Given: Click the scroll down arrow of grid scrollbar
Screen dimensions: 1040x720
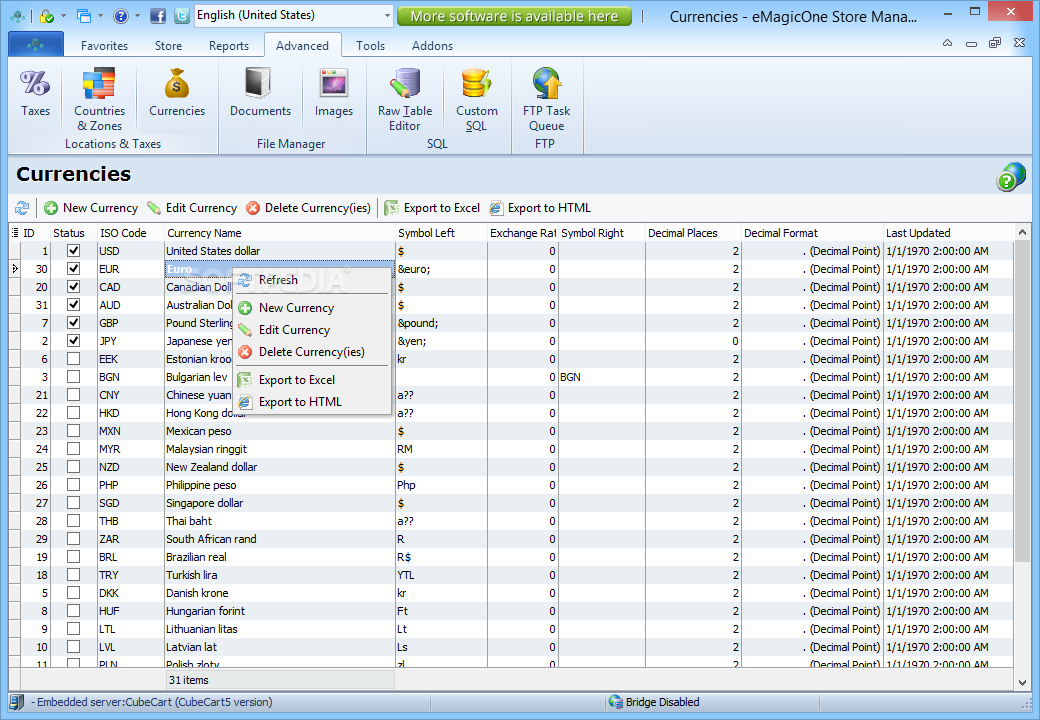Looking at the screenshot, I should pos(1021,682).
